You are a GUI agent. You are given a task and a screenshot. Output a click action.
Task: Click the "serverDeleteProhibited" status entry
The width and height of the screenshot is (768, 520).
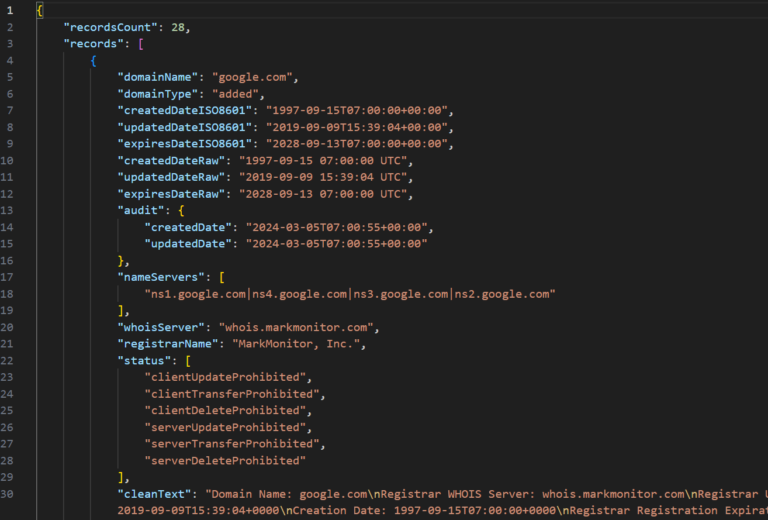coord(225,461)
